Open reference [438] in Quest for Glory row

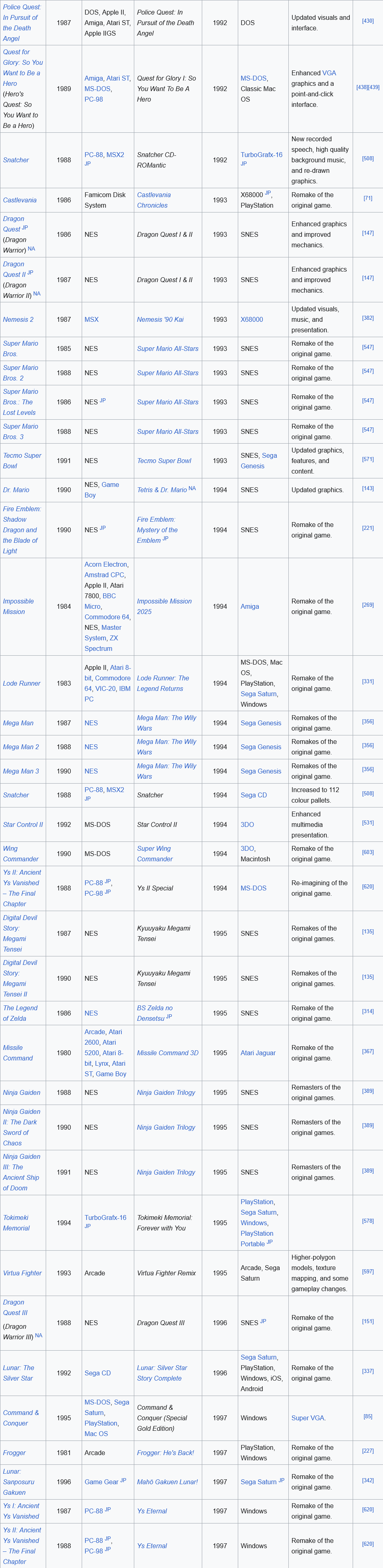point(362,87)
